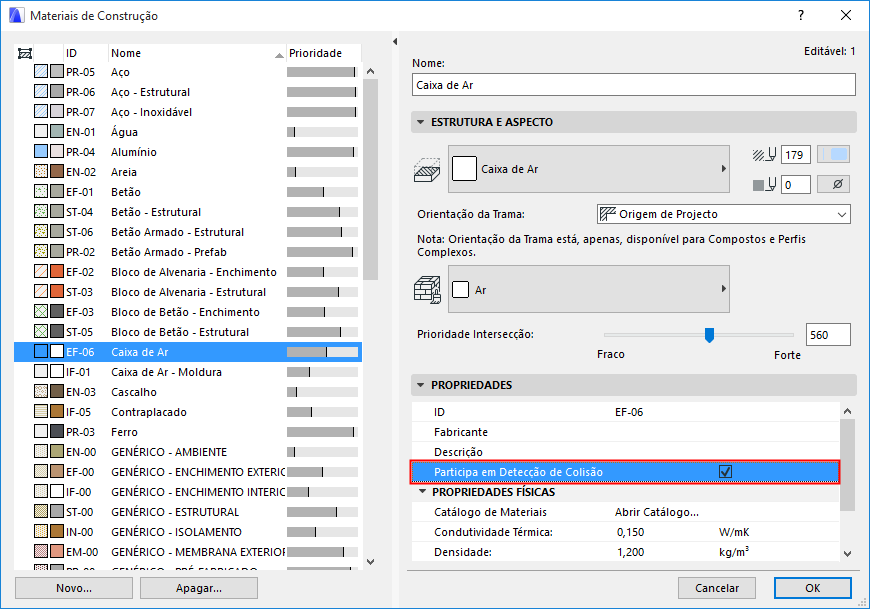Image resolution: width=870 pixels, height=609 pixels.
Task: Click the intersection priority column header icon
Action: [25, 53]
